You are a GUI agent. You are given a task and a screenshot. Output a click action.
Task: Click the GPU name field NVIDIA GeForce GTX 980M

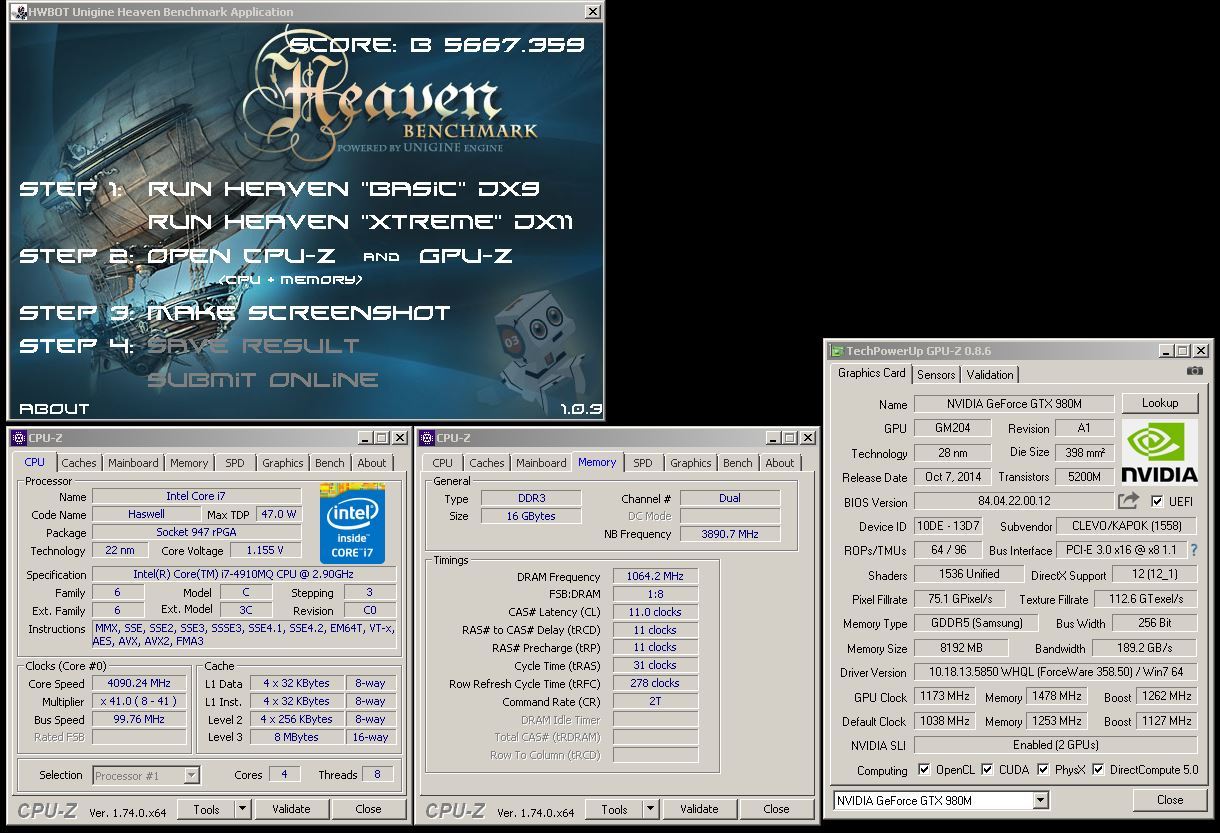1014,404
